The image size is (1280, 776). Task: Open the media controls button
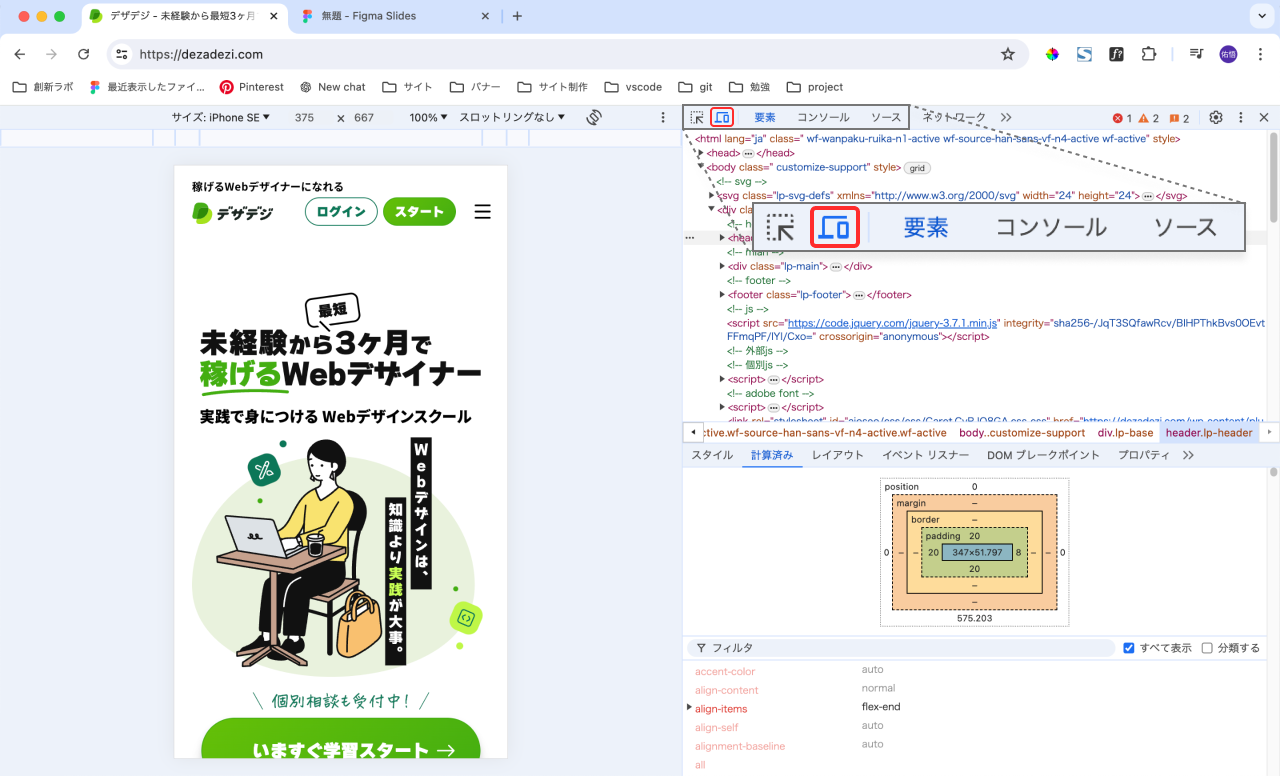pyautogui.click(x=1196, y=54)
